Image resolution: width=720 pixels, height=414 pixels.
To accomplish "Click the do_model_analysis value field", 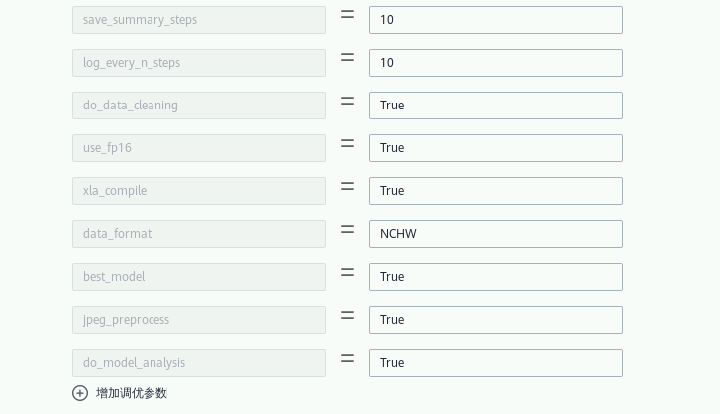I will (495, 363).
